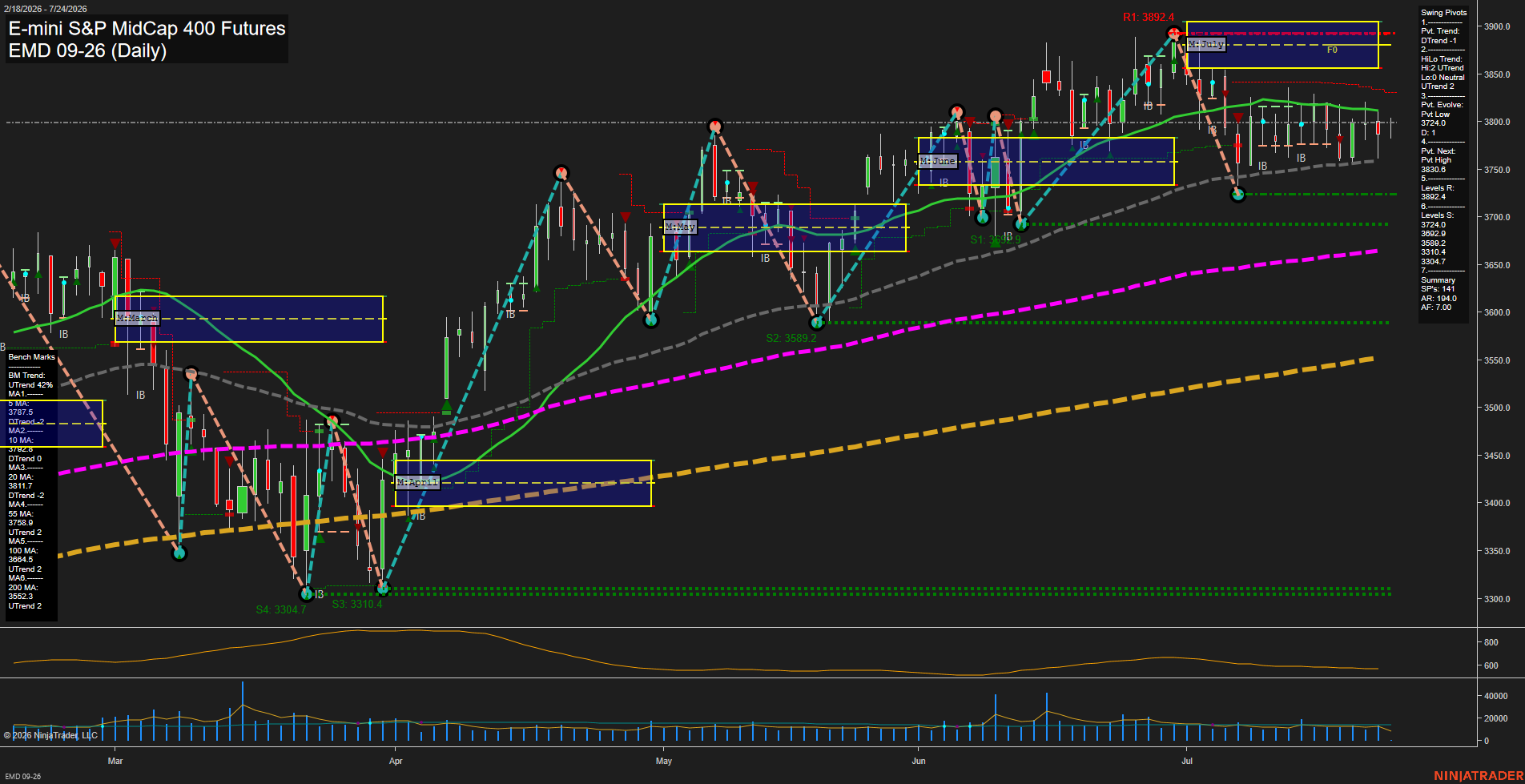1525x784 pixels.
Task: Click the 3300.0 price axis label
Action: tap(1497, 599)
